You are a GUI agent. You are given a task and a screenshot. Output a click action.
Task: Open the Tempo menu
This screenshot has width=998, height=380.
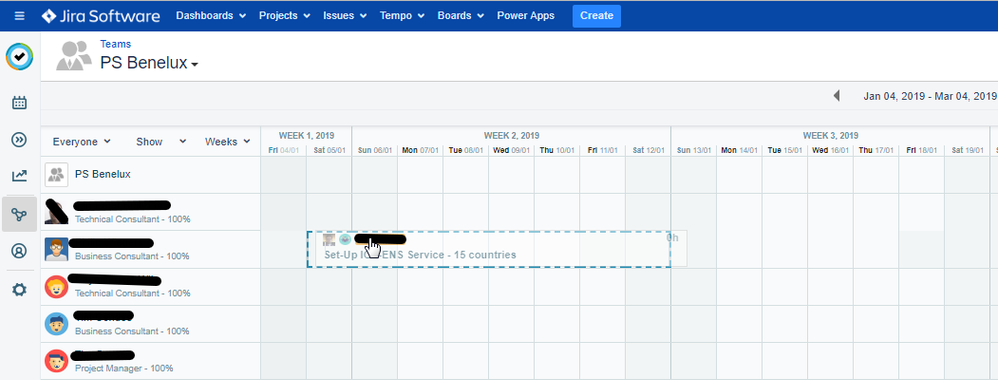click(x=402, y=16)
